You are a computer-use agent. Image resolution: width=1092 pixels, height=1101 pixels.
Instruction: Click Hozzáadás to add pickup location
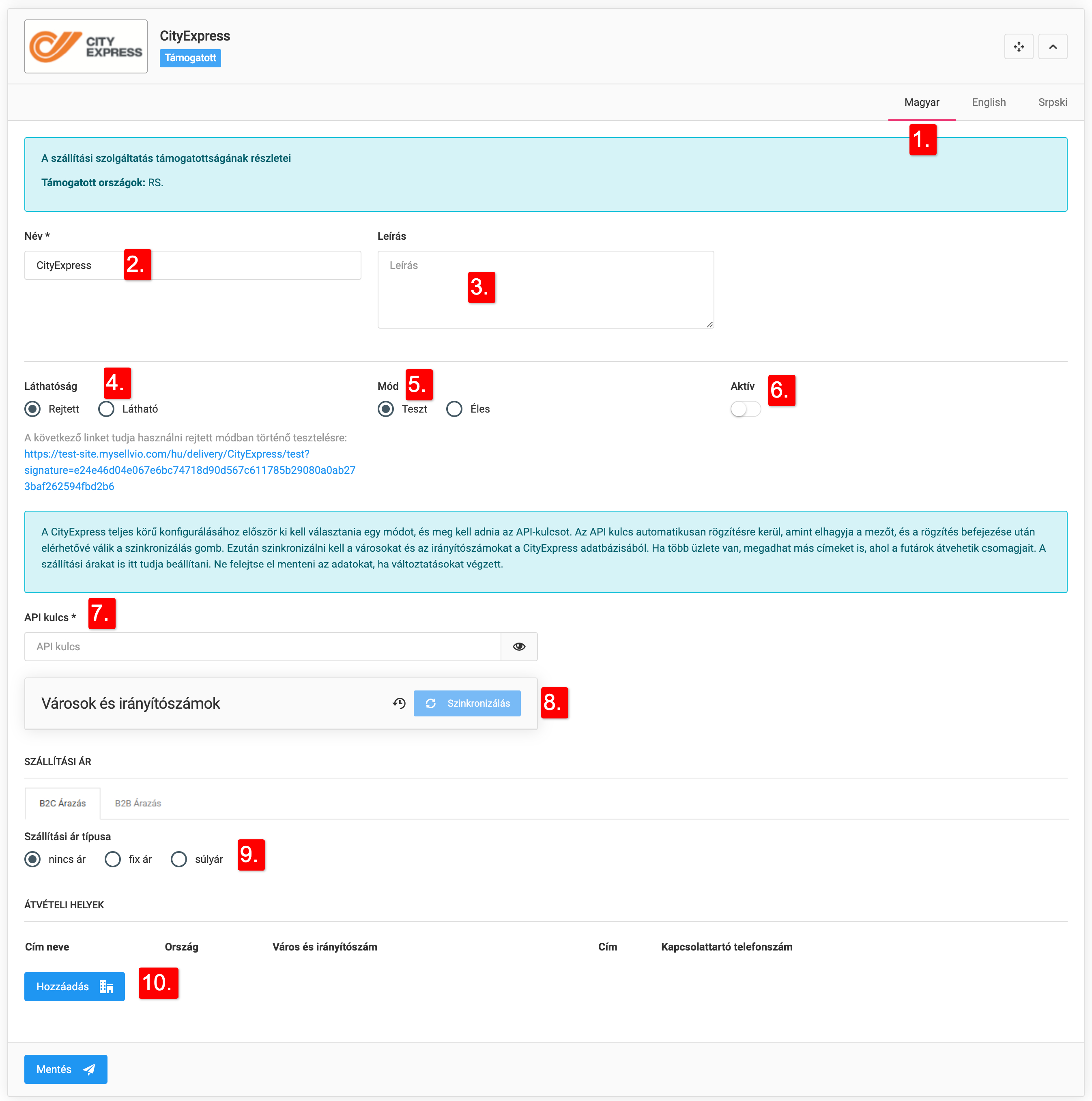click(75, 987)
